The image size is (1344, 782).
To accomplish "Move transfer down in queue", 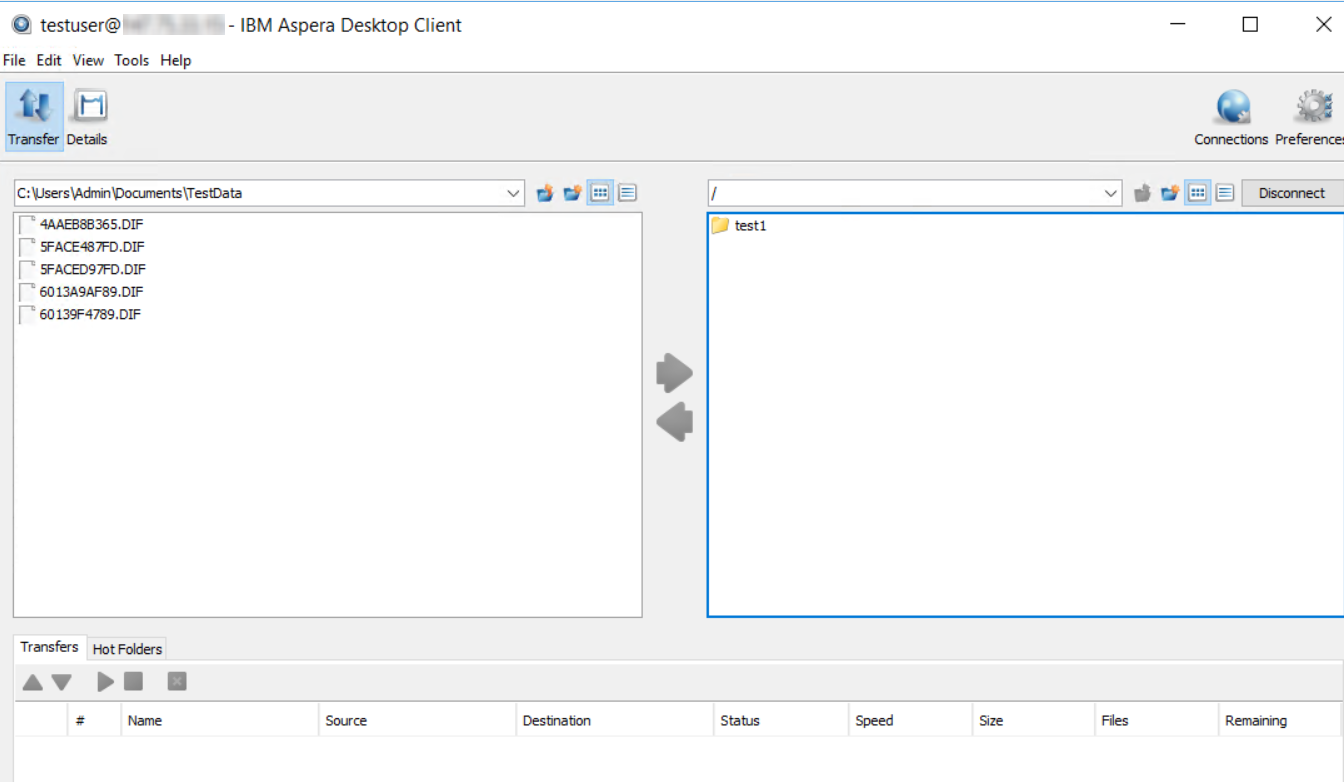I will coord(62,682).
